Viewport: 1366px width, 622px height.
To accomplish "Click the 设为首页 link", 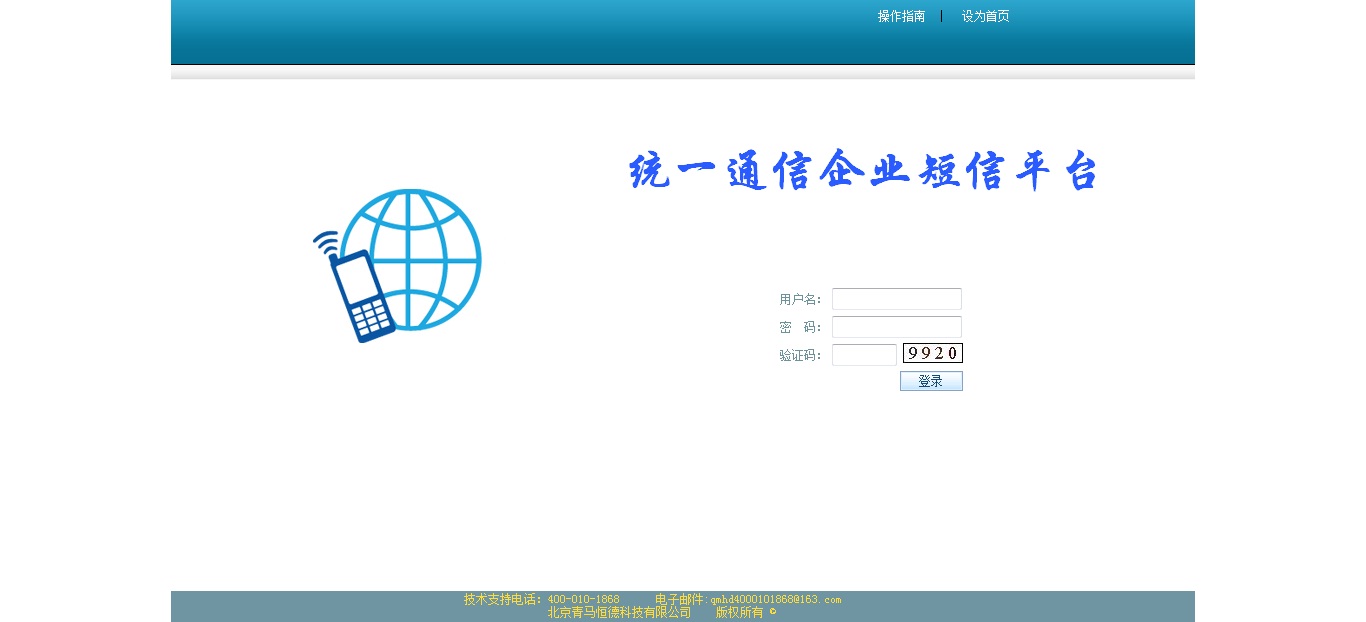I will [985, 16].
